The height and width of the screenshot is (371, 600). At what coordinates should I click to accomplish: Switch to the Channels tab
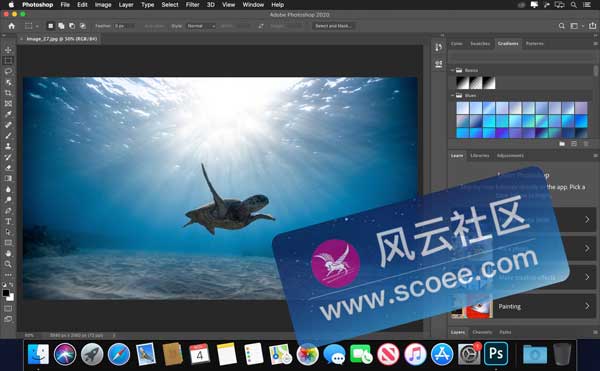point(482,332)
